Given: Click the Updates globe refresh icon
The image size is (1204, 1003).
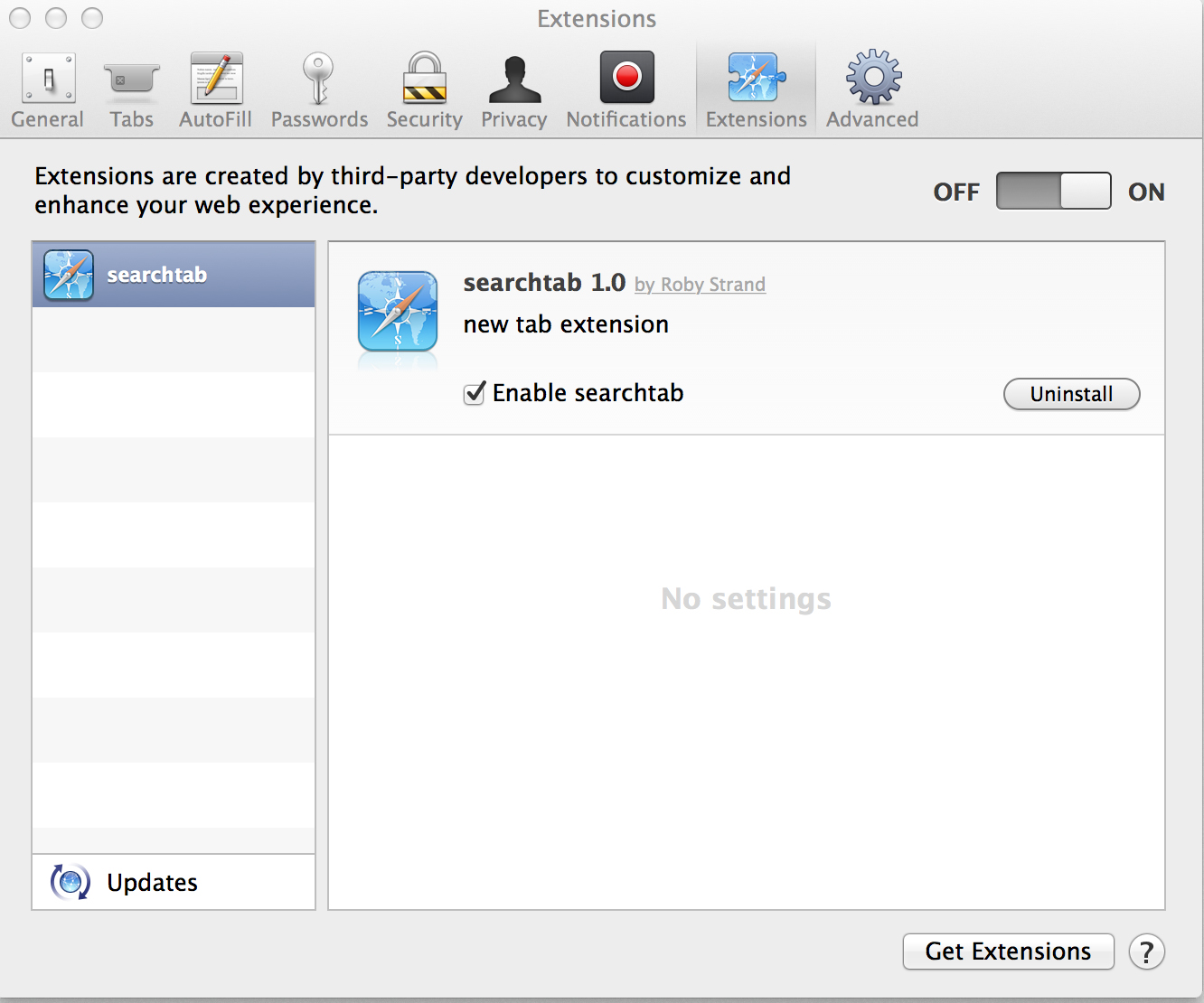Looking at the screenshot, I should (71, 882).
